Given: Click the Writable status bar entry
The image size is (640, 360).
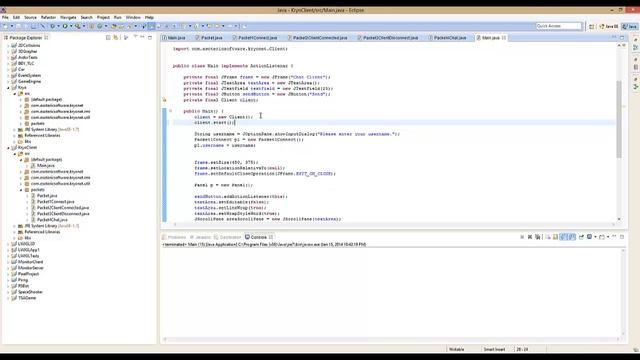Looking at the screenshot, I should coord(456,349).
